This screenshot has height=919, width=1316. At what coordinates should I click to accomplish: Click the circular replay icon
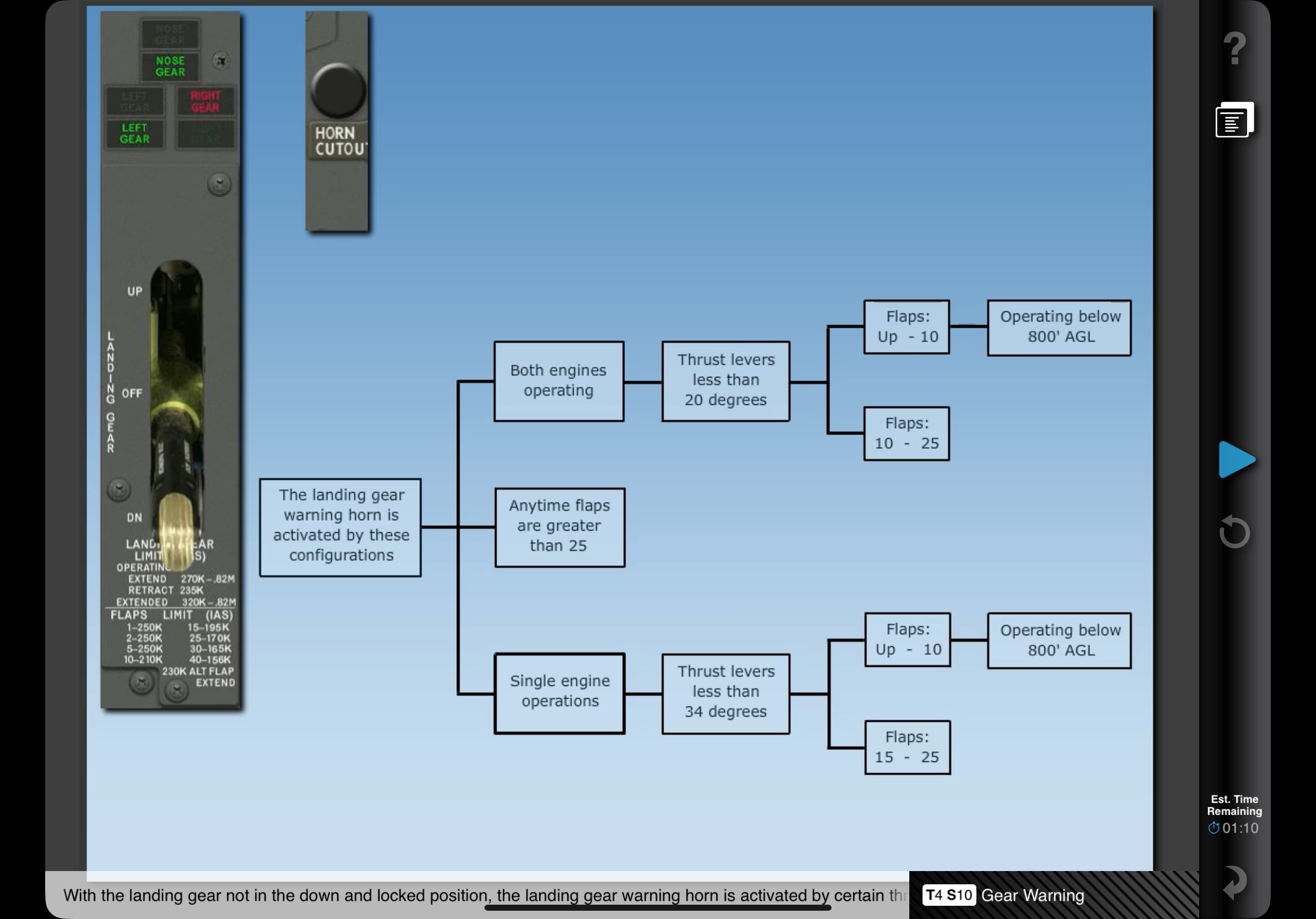point(1234,532)
